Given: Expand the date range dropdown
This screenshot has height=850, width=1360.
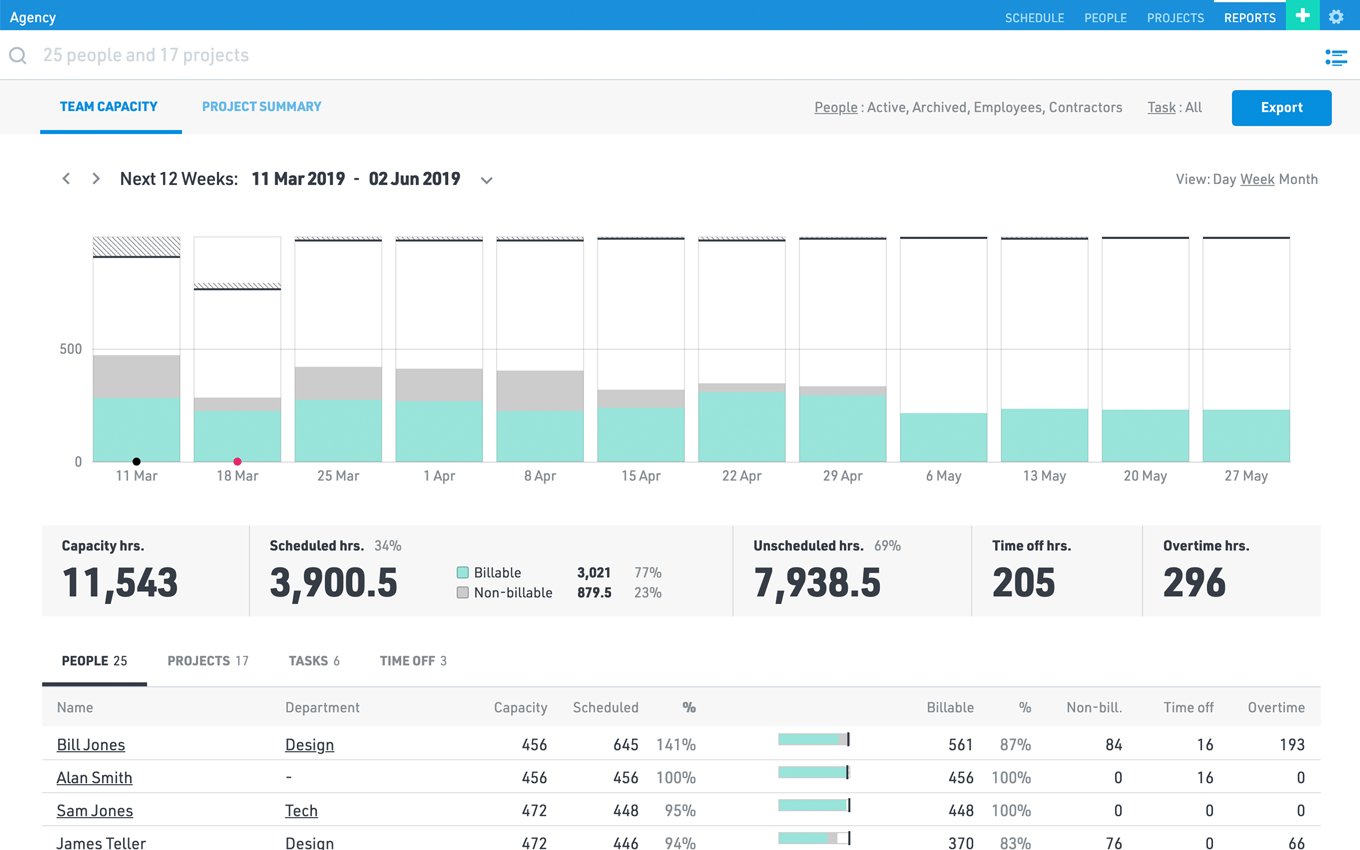Looking at the screenshot, I should (x=486, y=180).
